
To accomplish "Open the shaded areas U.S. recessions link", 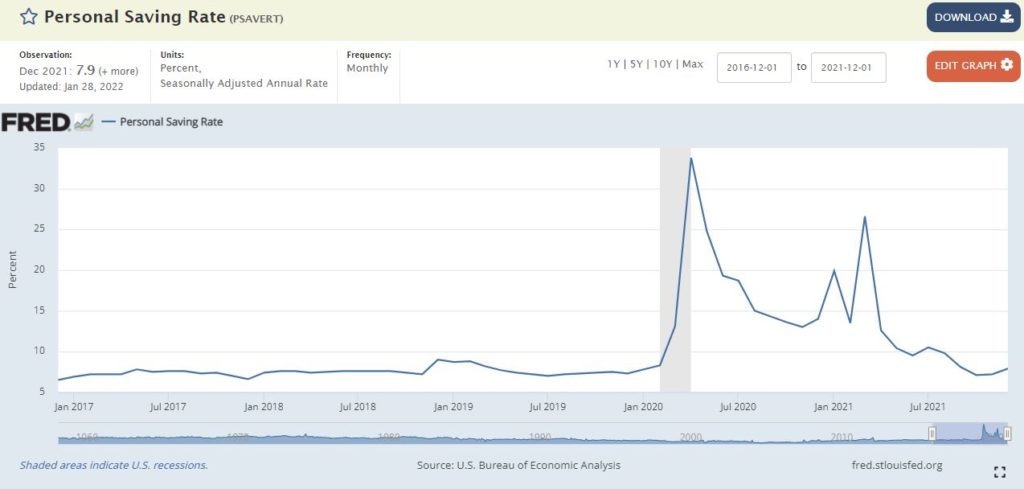I will (114, 465).
